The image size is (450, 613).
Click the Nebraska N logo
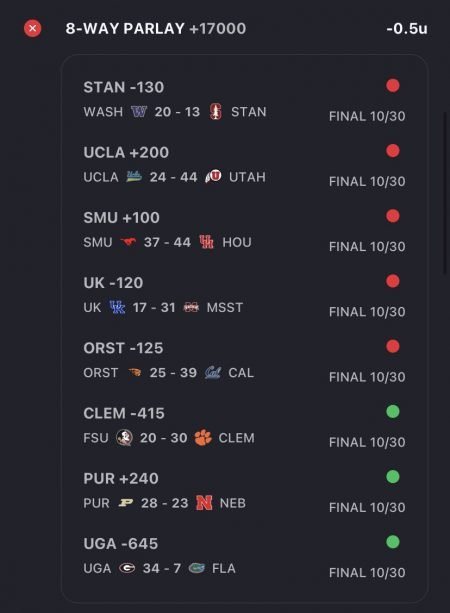[204, 503]
